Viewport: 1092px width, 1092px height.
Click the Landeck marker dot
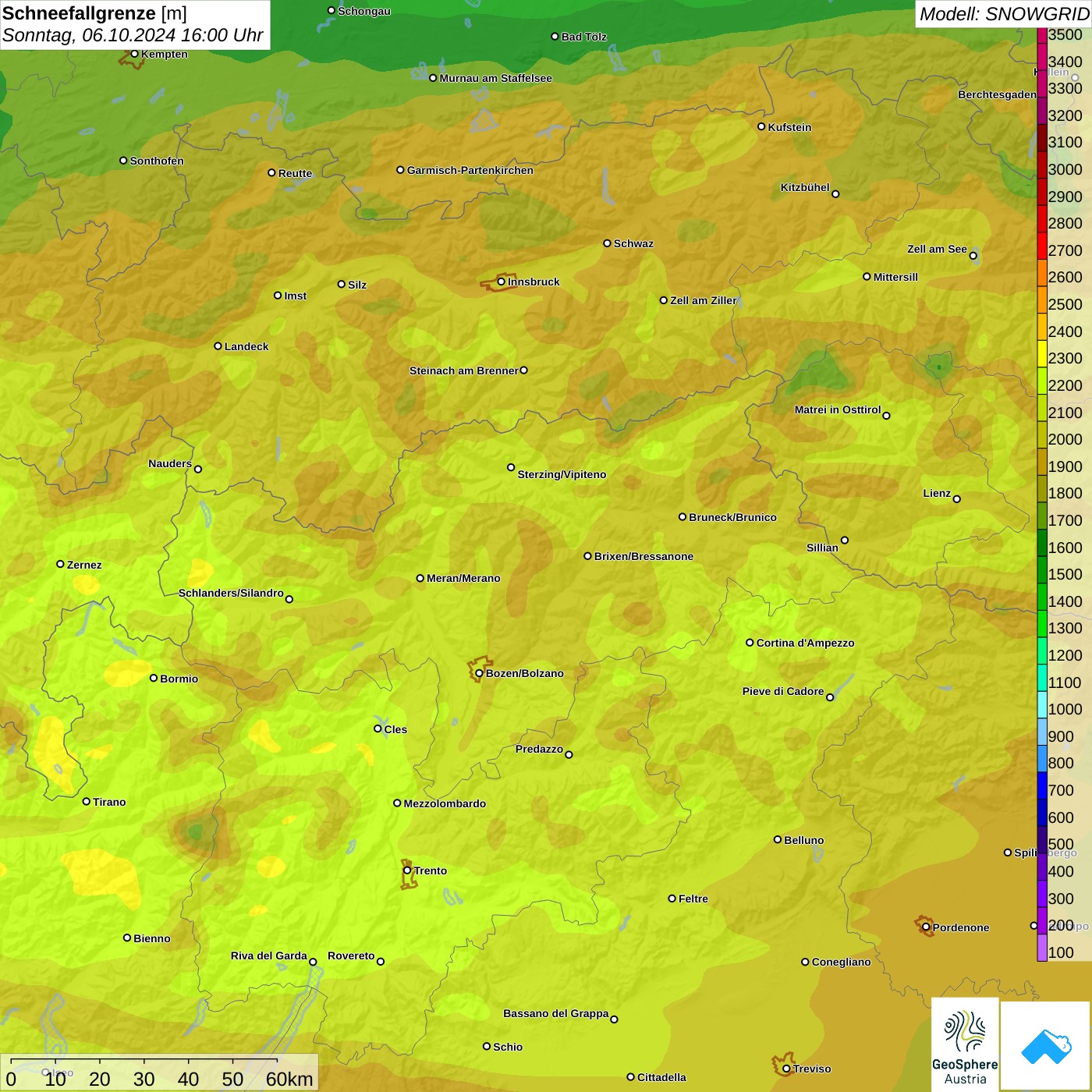coord(218,346)
